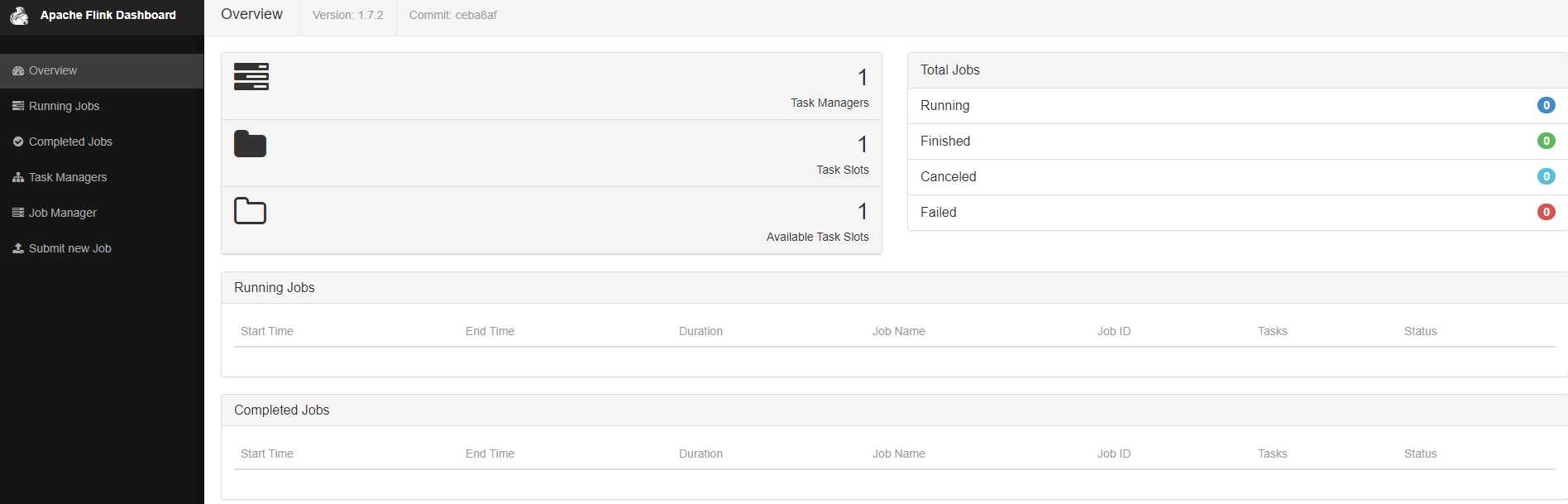Click the blue Running jobs count badge
The width and height of the screenshot is (1568, 504).
pyautogui.click(x=1546, y=105)
